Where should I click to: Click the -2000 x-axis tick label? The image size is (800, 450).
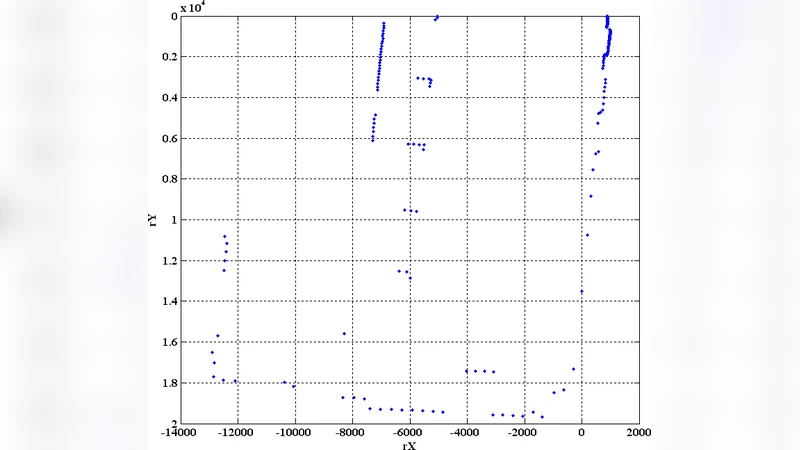(x=523, y=433)
